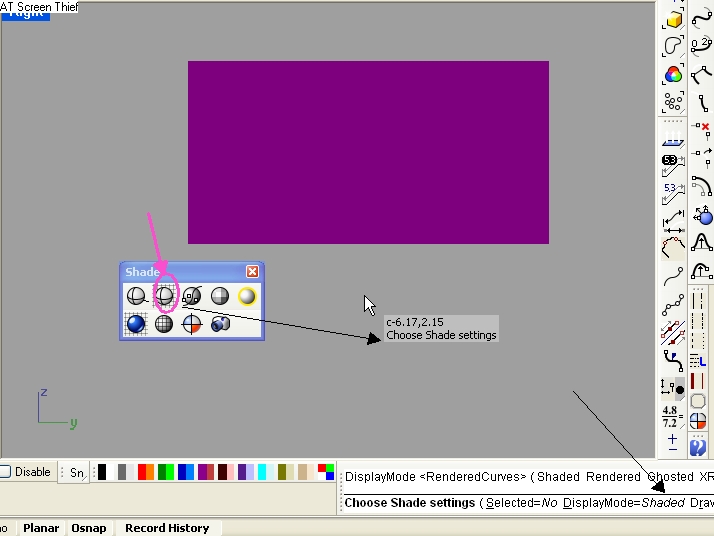Click the two red vertical bars icon

698,381
